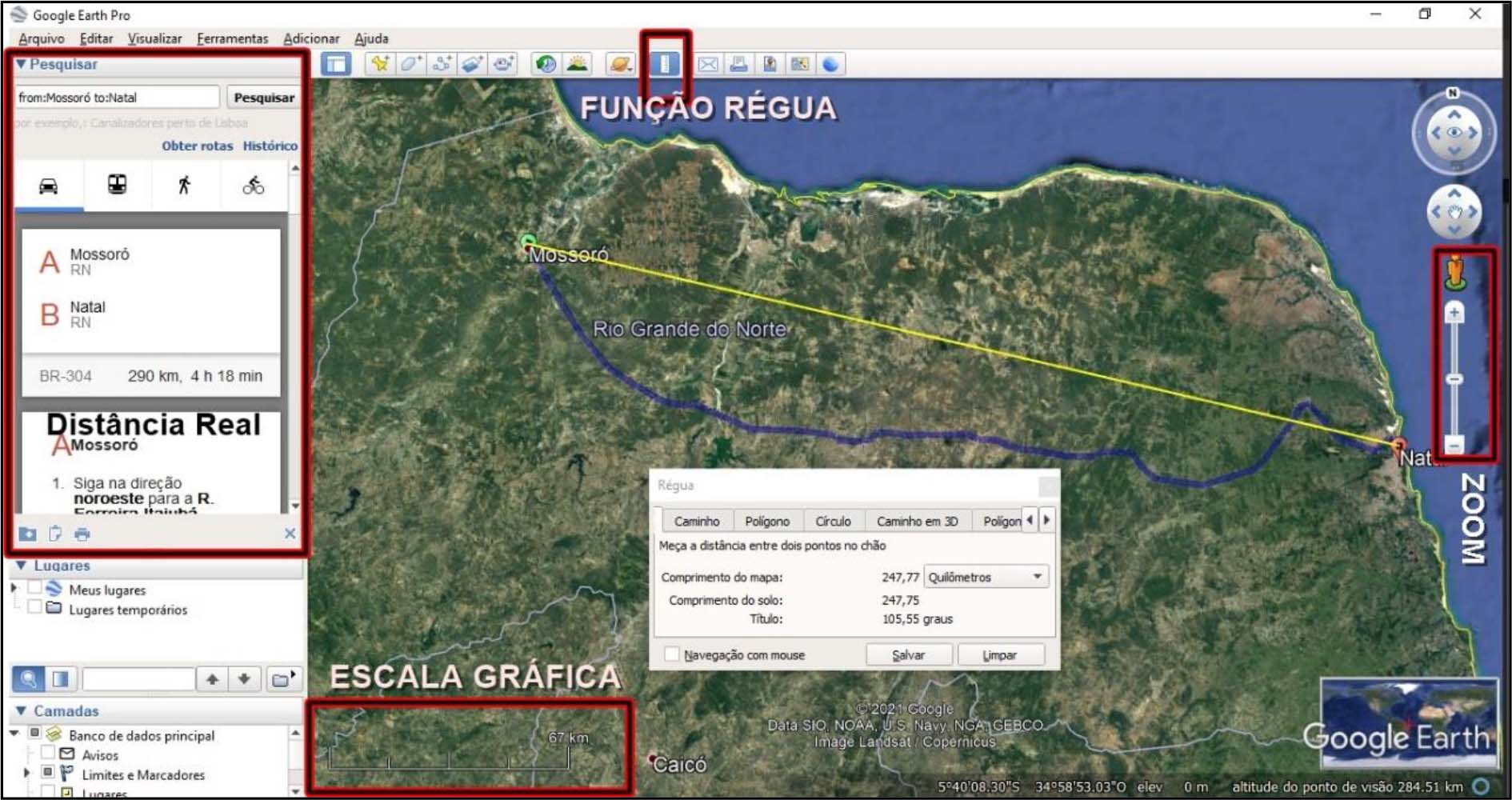
Task: Move the selected place up
Action: 212,679
